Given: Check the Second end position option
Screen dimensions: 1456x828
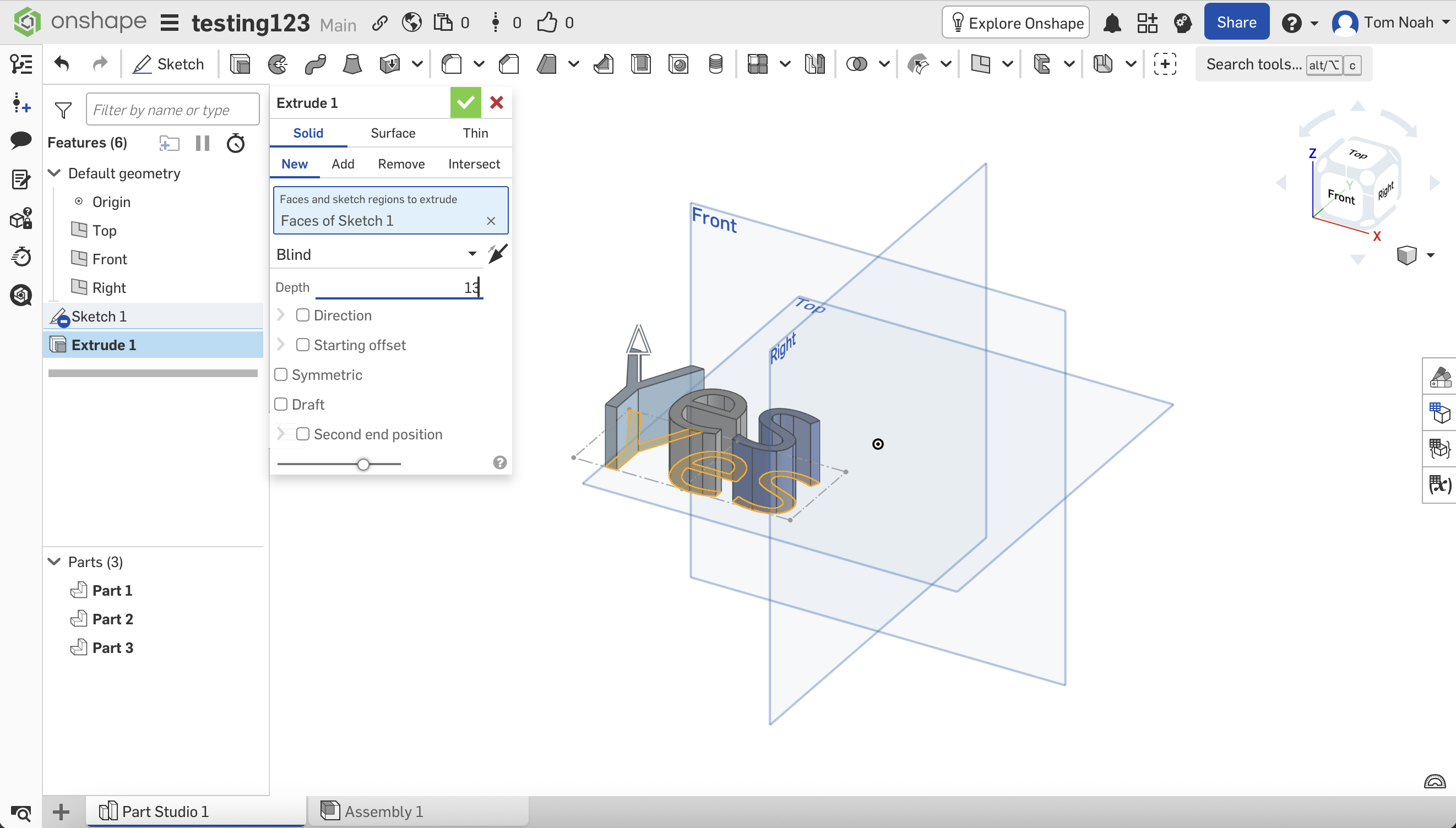Looking at the screenshot, I should click(302, 434).
